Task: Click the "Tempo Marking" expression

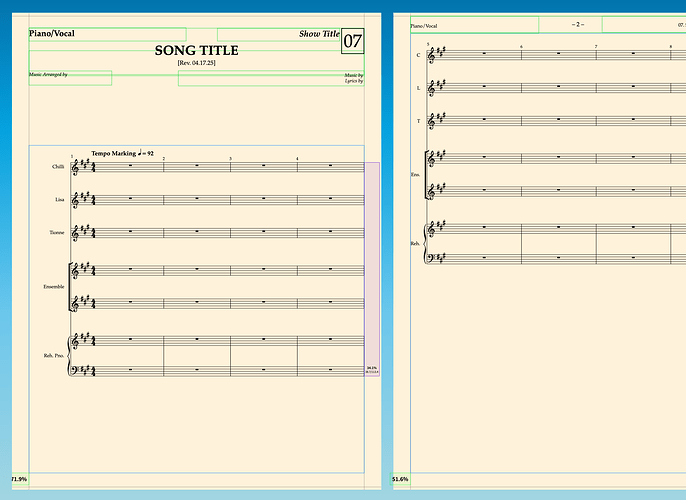Action: coord(114,153)
